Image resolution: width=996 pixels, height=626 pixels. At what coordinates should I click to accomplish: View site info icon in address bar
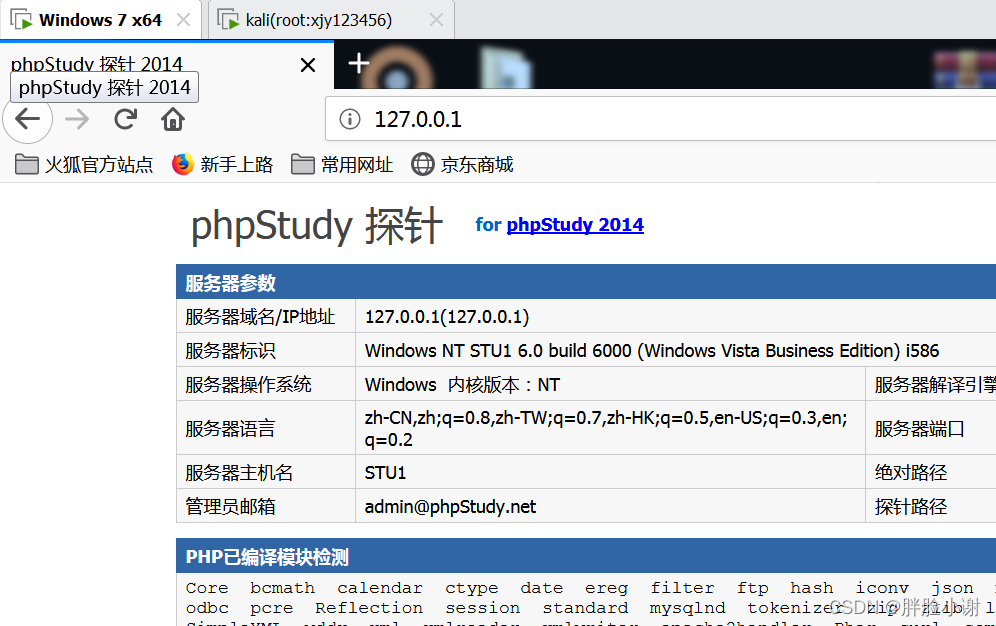click(x=349, y=119)
